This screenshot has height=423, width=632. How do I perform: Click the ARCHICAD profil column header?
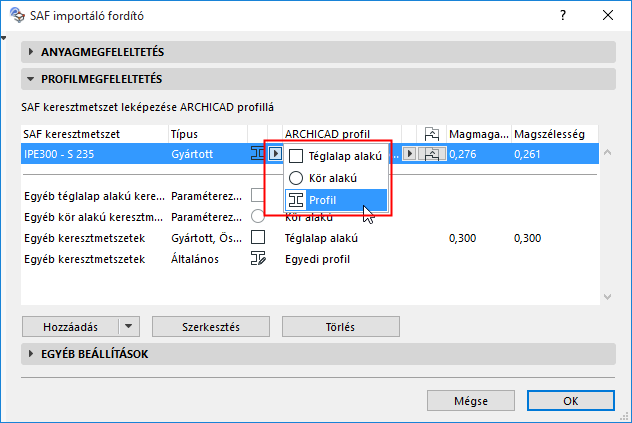342,134
